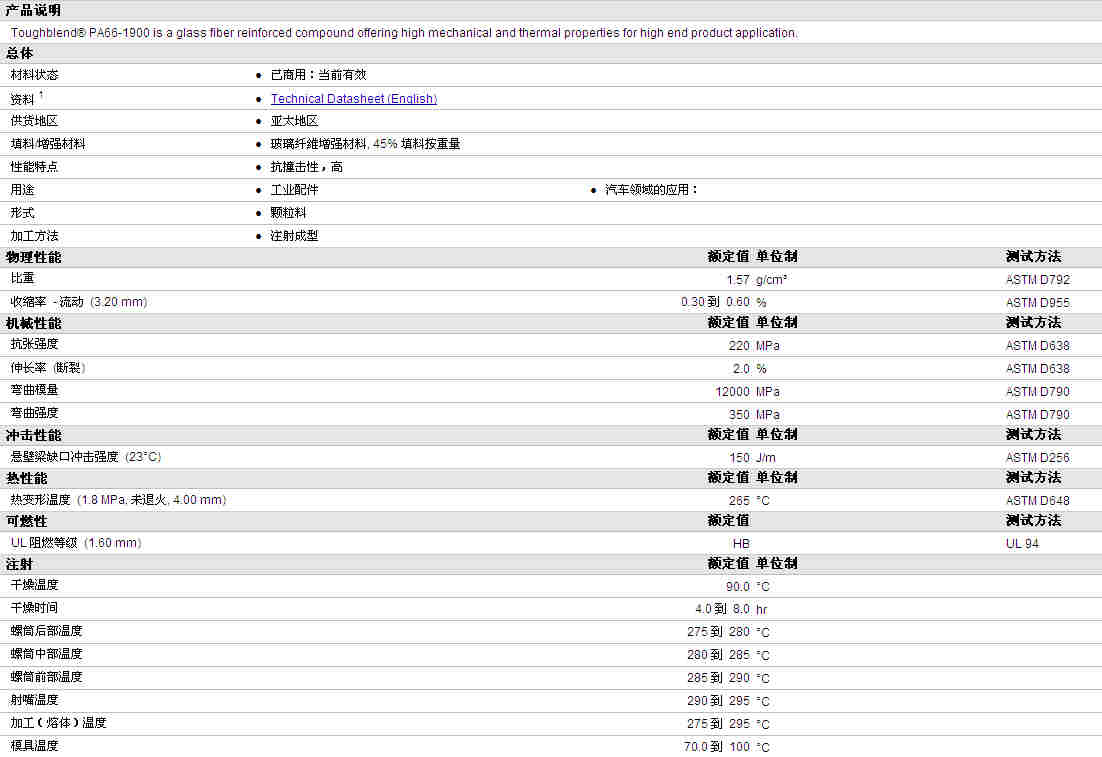Select the "物理性能" section heading
Viewport: 1102px width, 757px height.
coord(33,257)
